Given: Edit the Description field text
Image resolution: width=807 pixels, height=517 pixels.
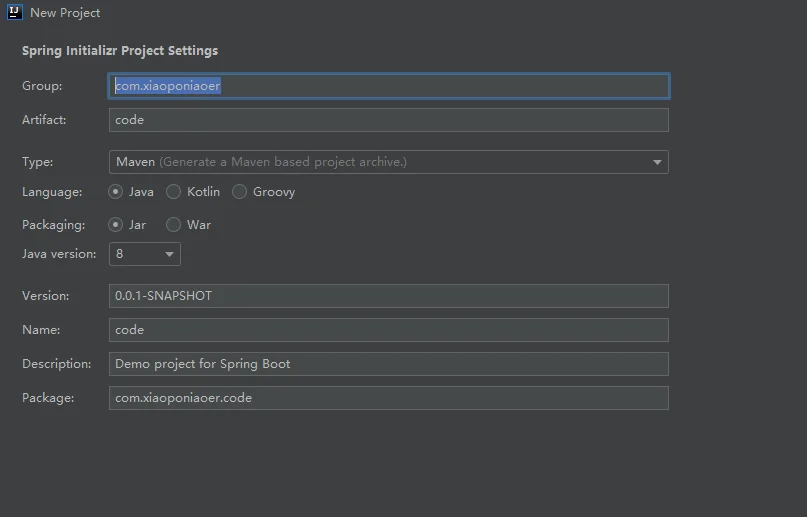Looking at the screenshot, I should point(389,364).
